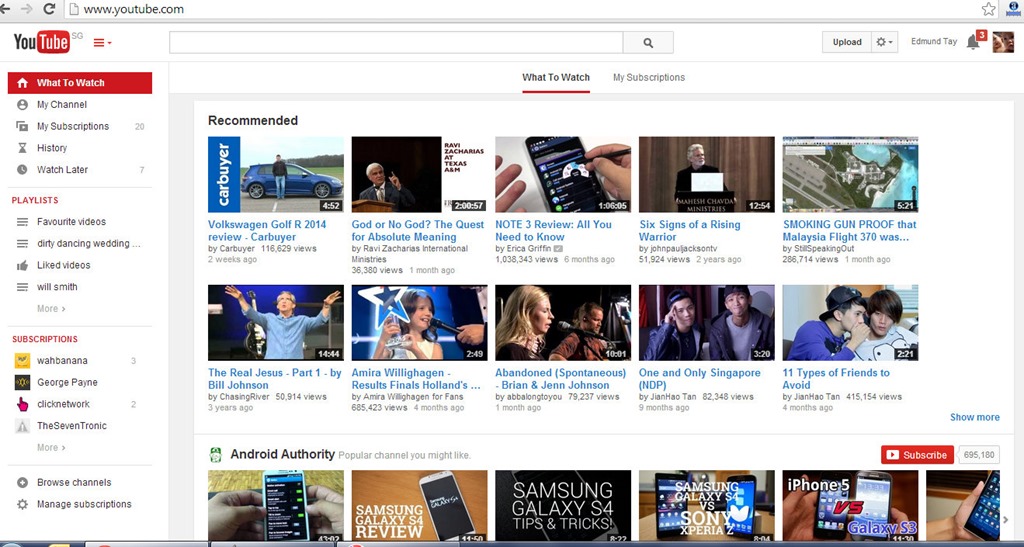Open Amira Willighagen video title
Image resolution: width=1024 pixels, height=547 pixels.
click(x=416, y=379)
